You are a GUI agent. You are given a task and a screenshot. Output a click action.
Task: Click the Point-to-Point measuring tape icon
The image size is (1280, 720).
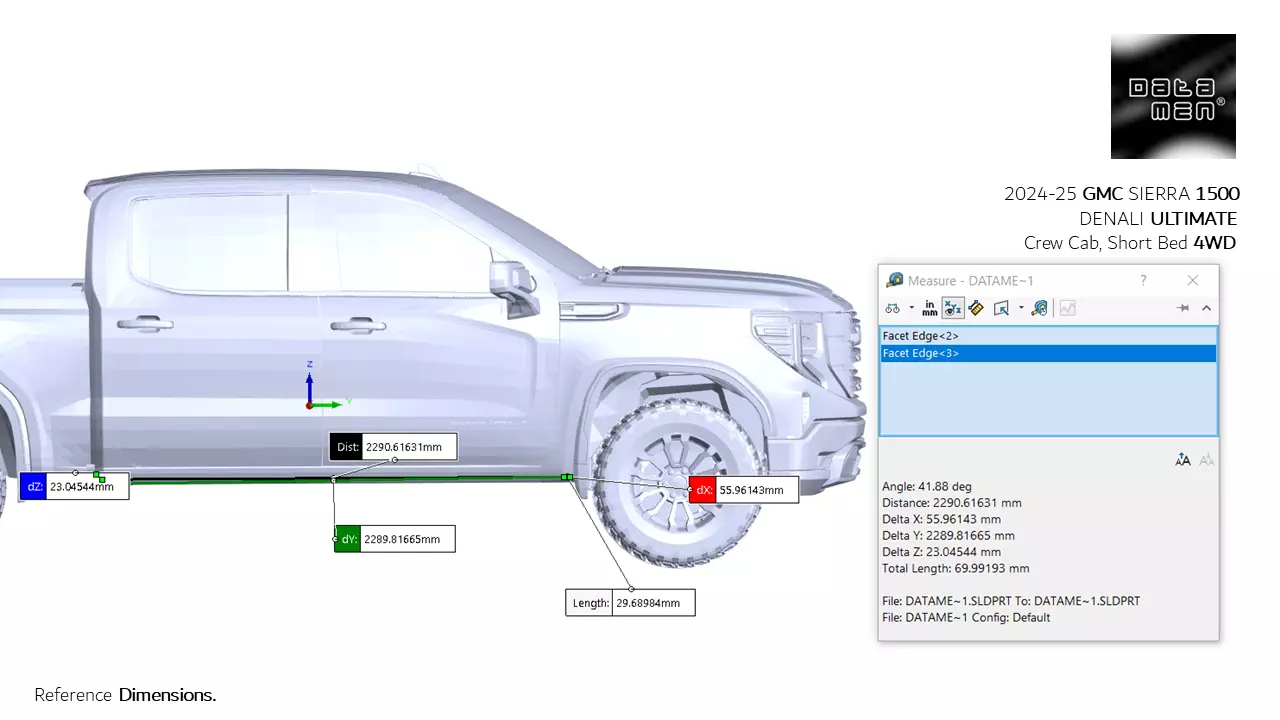(x=976, y=308)
